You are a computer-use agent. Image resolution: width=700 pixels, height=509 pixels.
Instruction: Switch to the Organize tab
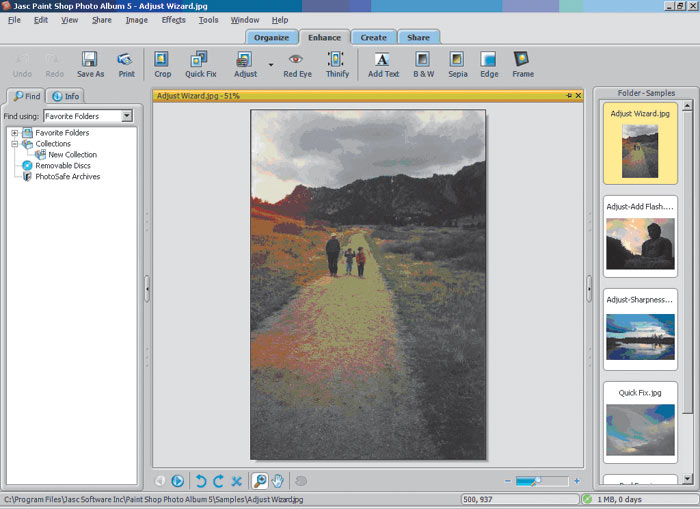[x=271, y=38]
